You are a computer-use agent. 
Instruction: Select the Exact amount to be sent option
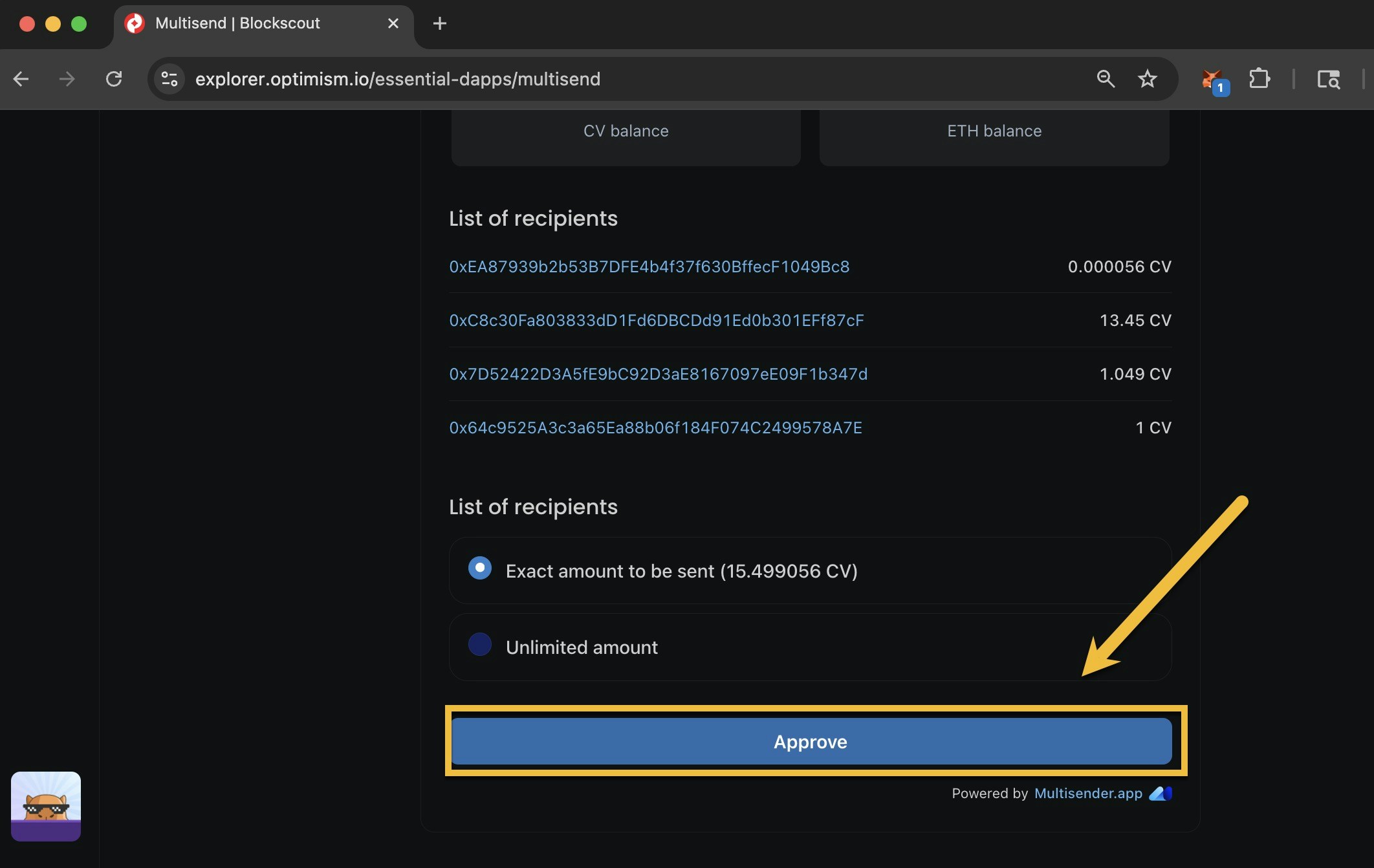(480, 569)
